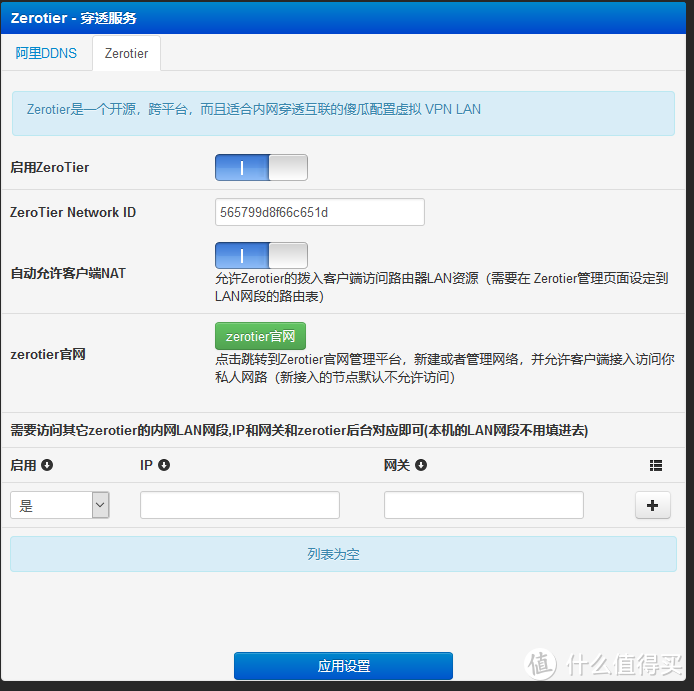
Task: Open the green zerotier官网 button
Action: [x=260, y=336]
